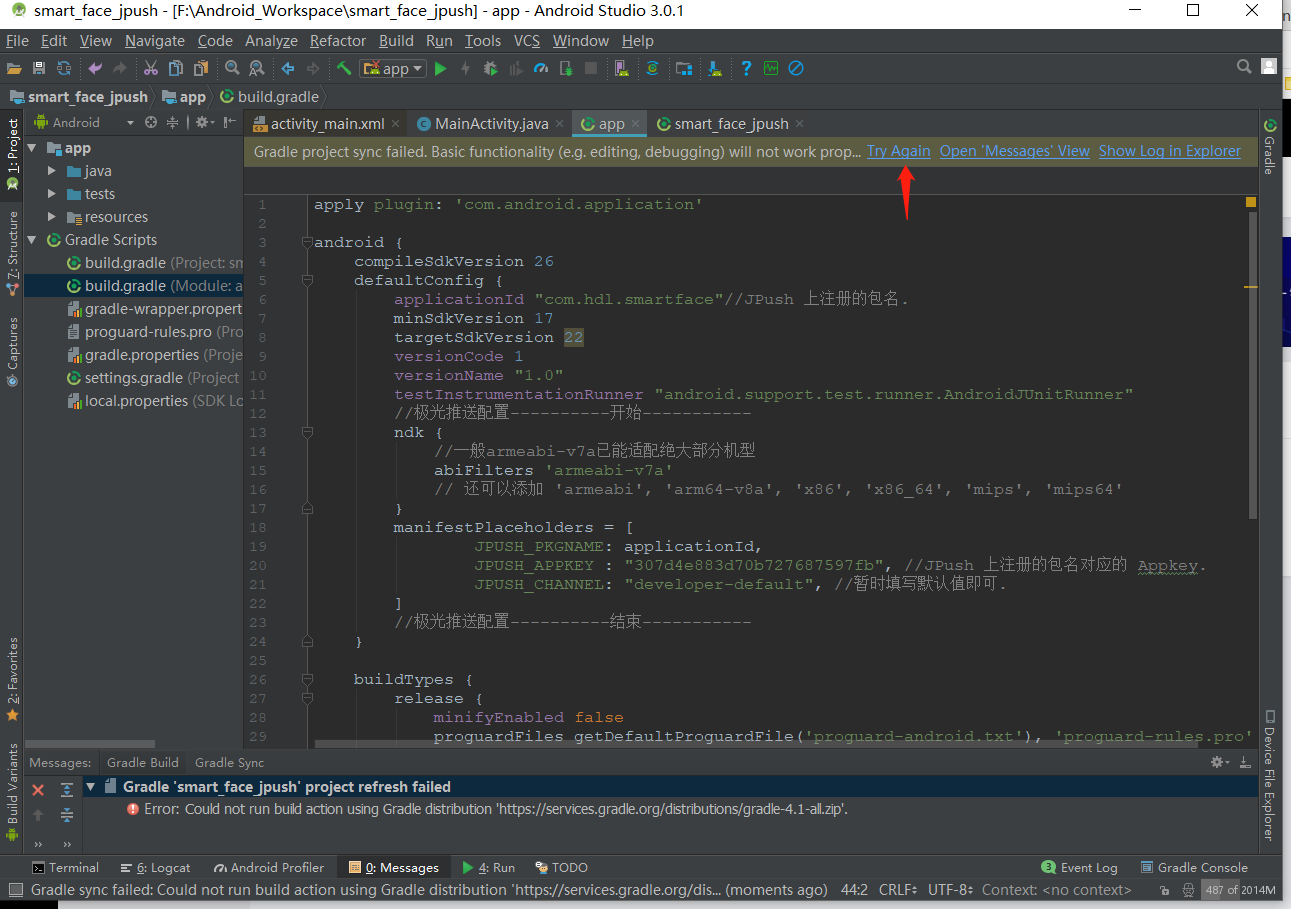This screenshot has height=909, width=1291.
Task: Click the Paste clipboard icon
Action: coord(201,68)
